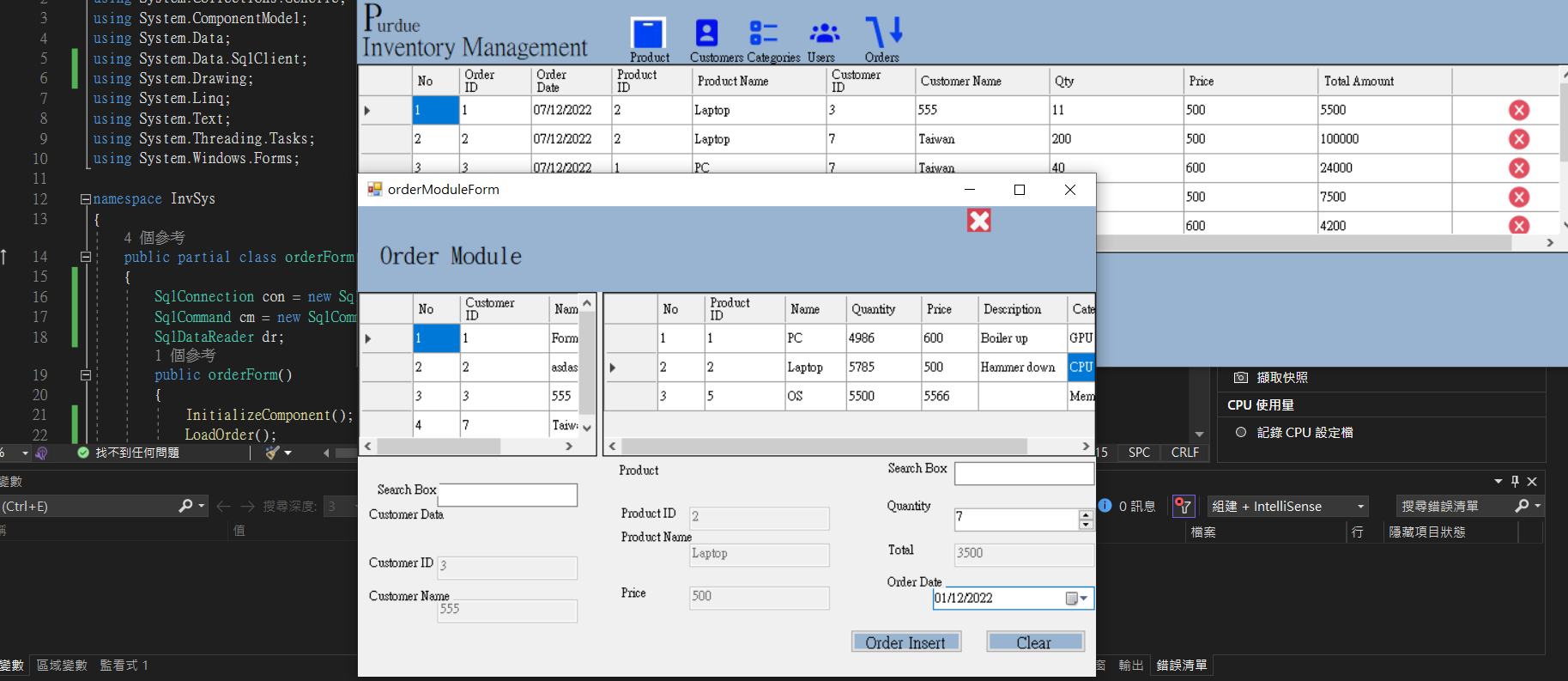Open the Users icon in Inventory Management
Screen dimensions: 1568x681
pyautogui.click(x=825, y=33)
